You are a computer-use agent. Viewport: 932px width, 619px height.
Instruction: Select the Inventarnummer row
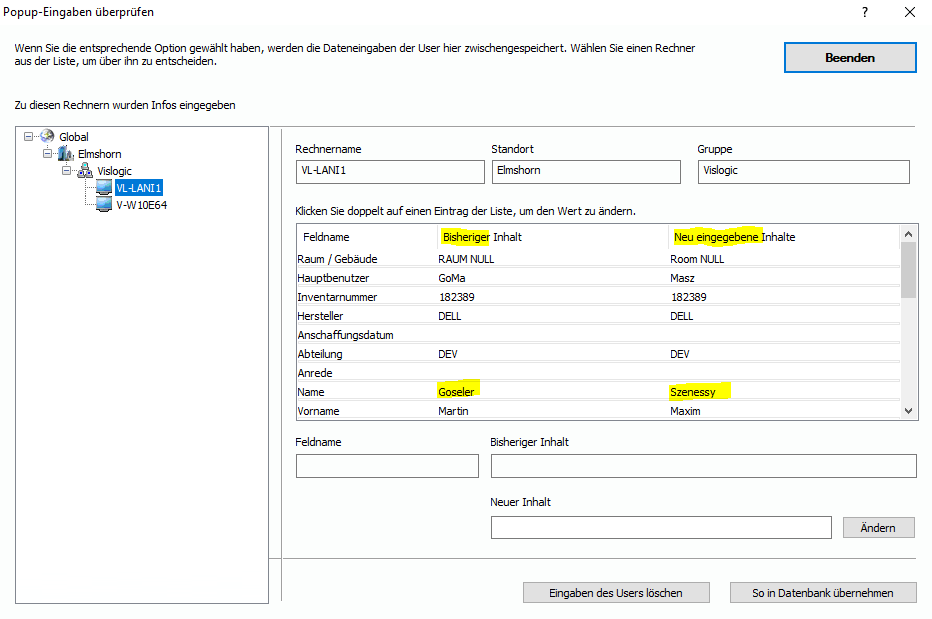598,297
